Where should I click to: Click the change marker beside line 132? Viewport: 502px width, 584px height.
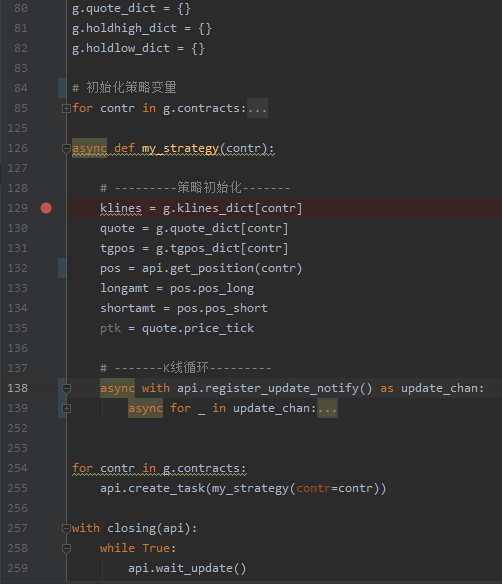click(62, 268)
